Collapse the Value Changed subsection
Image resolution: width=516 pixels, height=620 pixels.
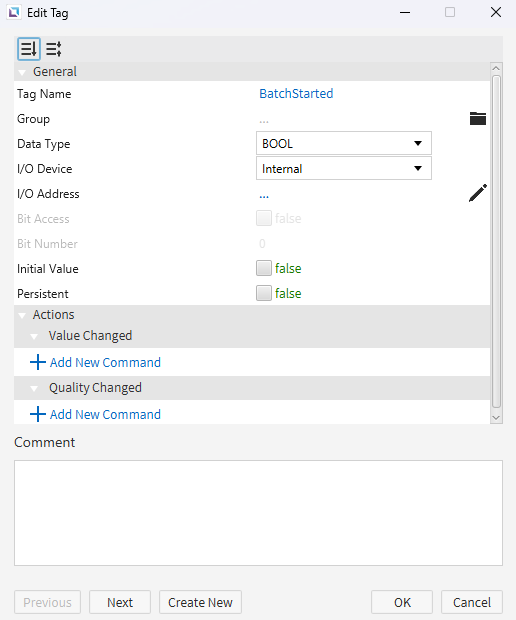click(x=34, y=336)
